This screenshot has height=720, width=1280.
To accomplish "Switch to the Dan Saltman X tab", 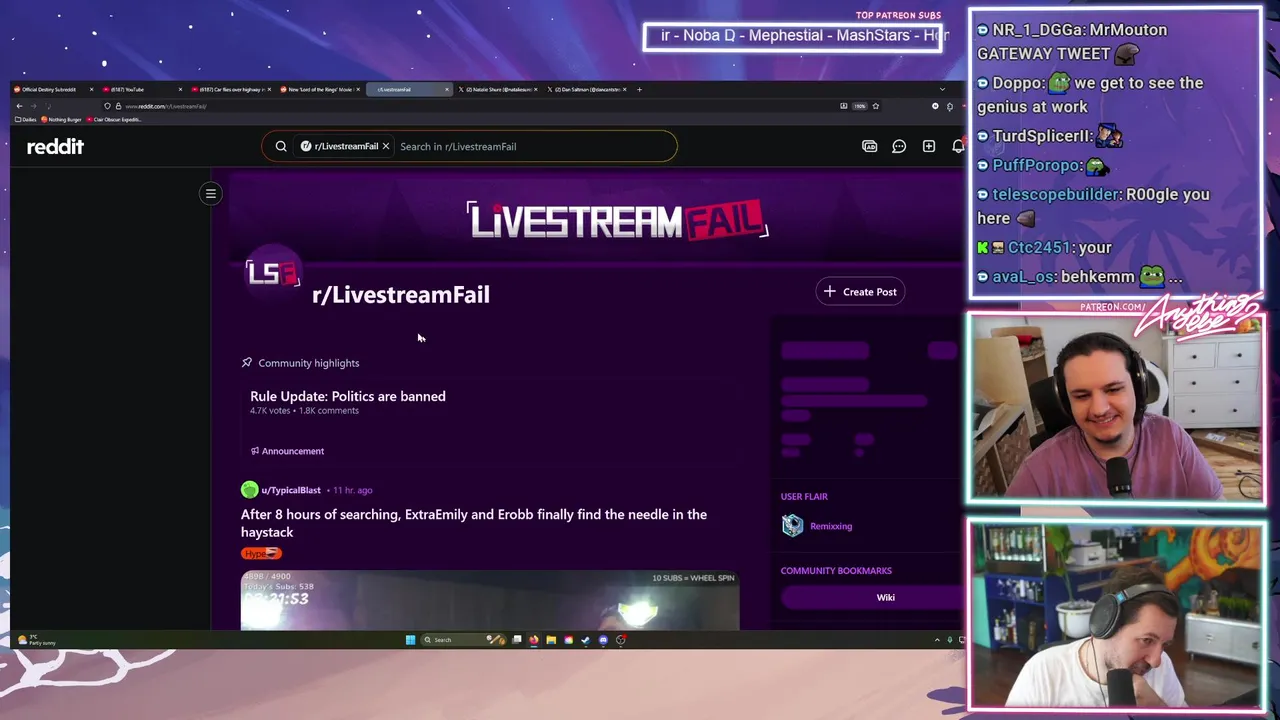I will 585,89.
